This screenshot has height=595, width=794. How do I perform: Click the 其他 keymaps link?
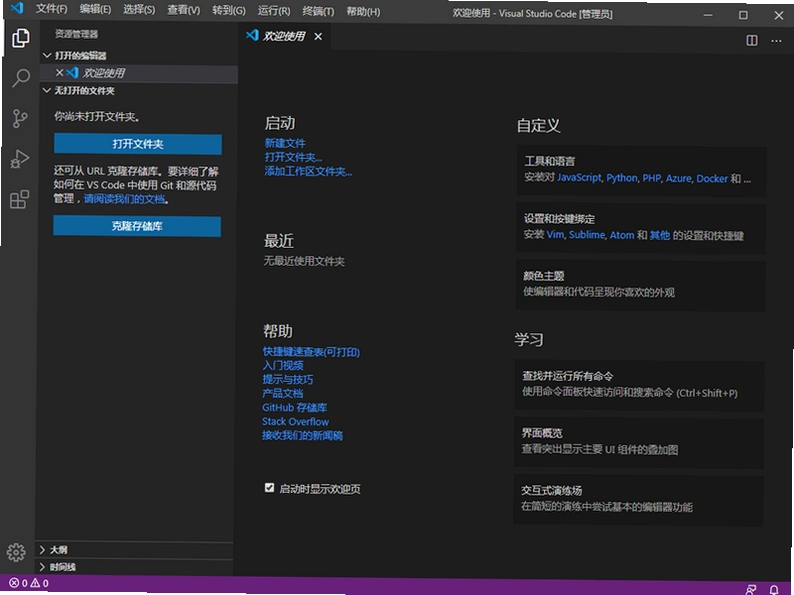tap(660, 235)
